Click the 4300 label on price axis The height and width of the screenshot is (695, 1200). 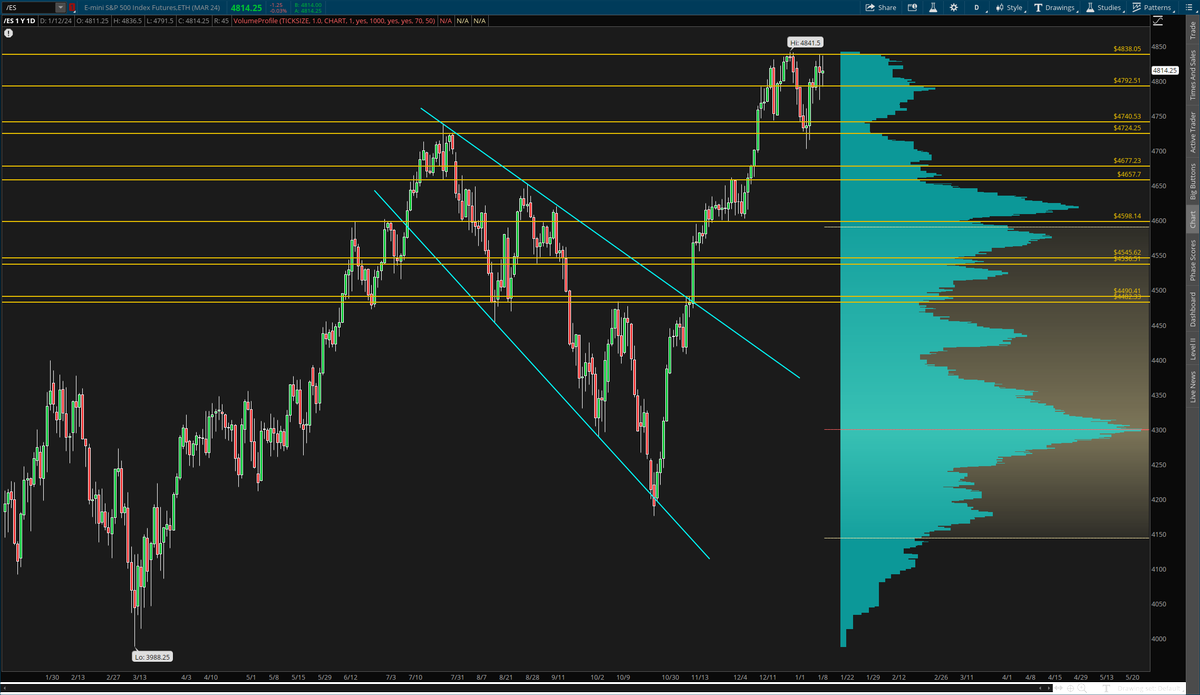tap(1159, 430)
